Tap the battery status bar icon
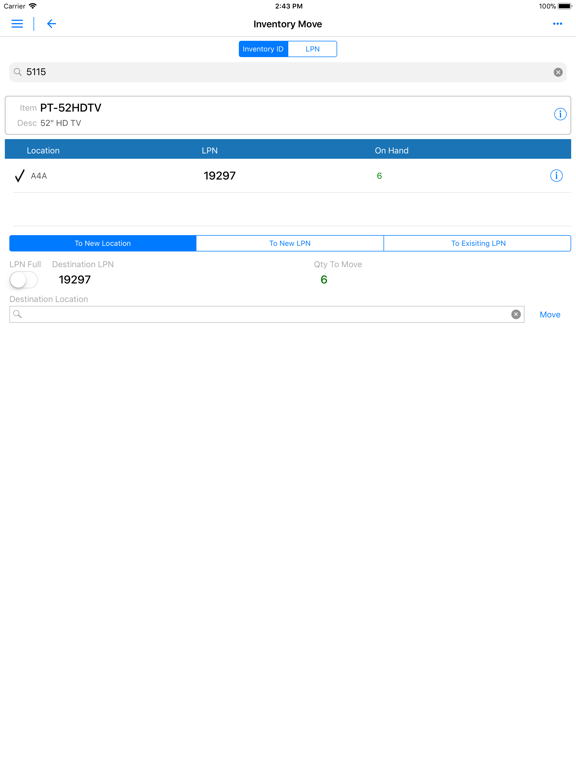Screen dimensions: 576x768 (x=565, y=6)
